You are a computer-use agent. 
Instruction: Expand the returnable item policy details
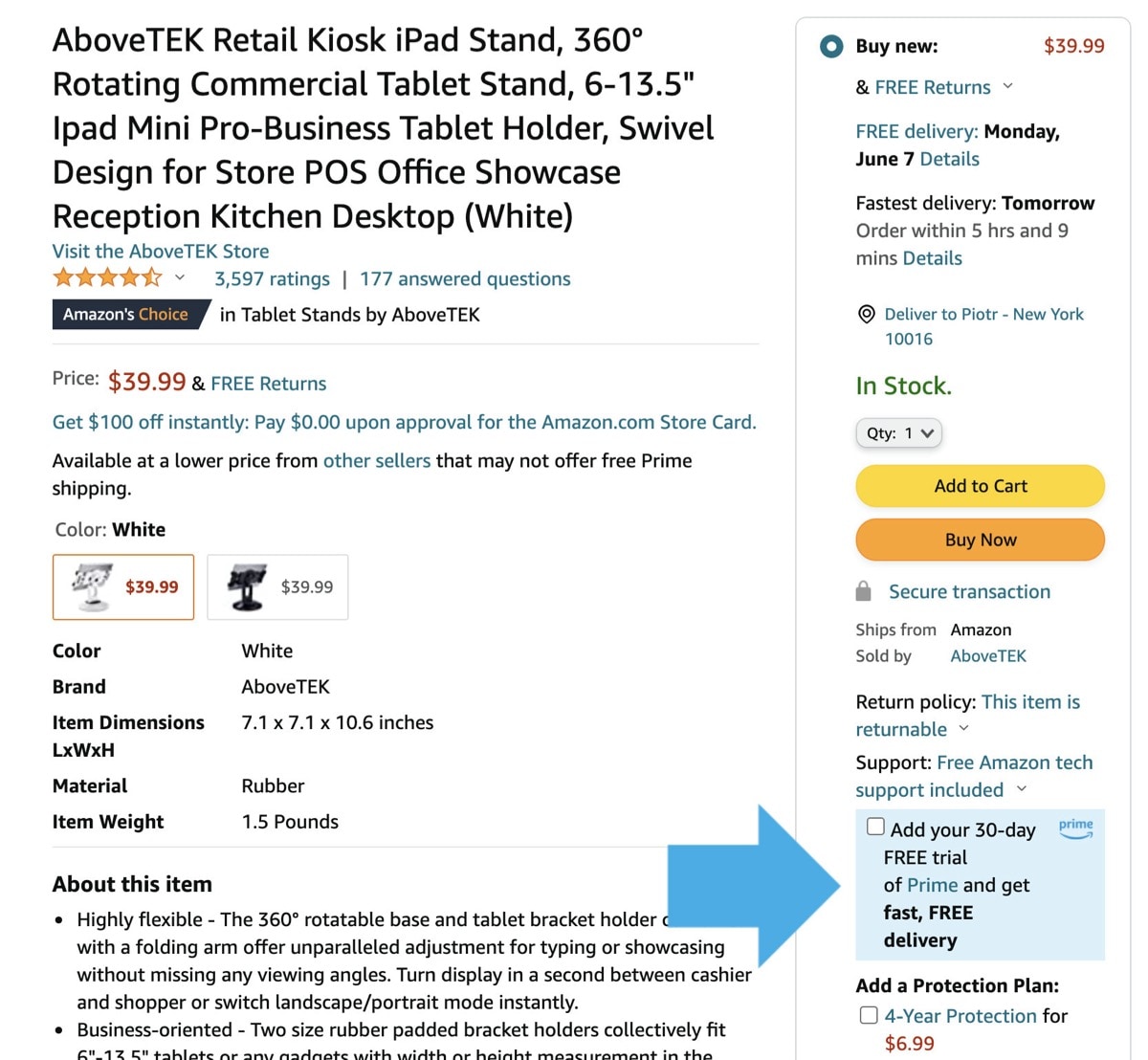click(x=963, y=728)
